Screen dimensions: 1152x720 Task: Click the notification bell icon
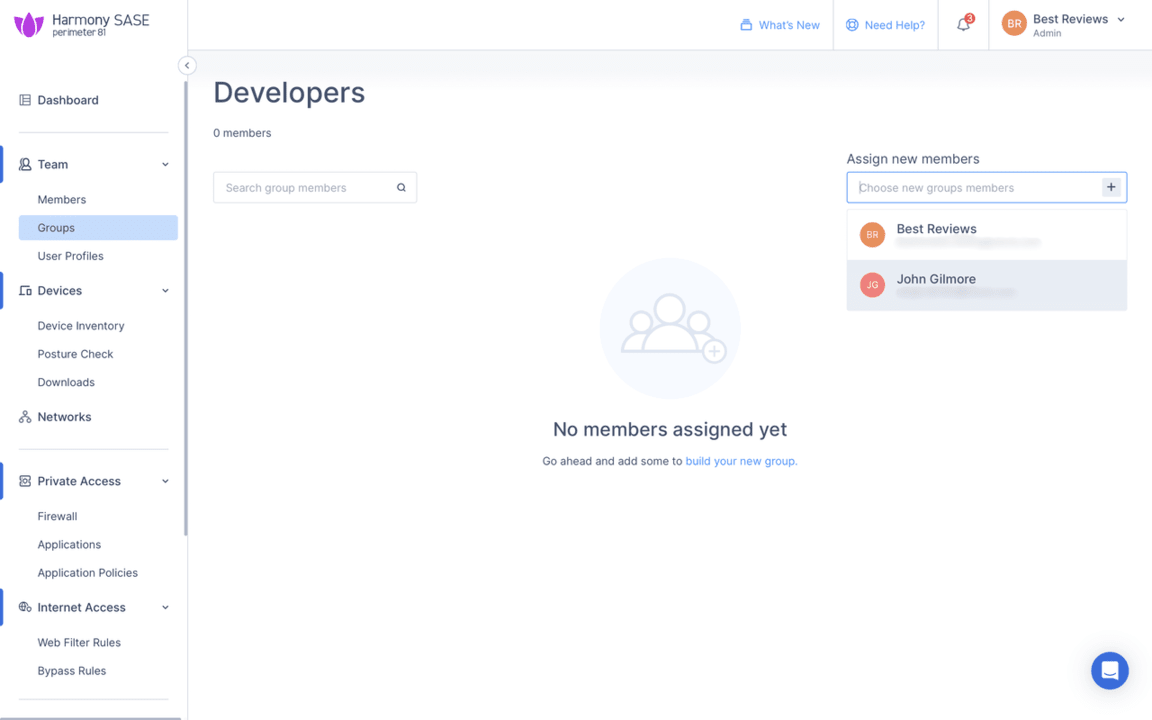[x=963, y=25]
